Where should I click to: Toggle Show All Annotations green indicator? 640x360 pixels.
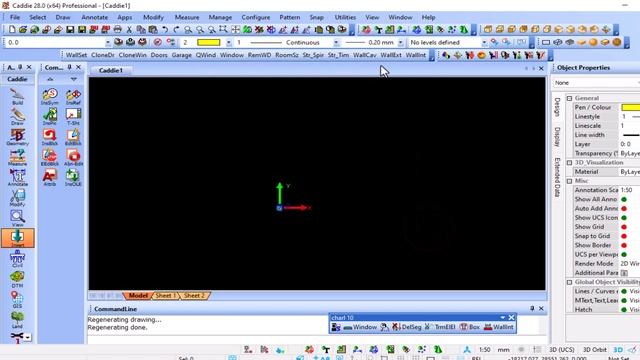(x=624, y=200)
